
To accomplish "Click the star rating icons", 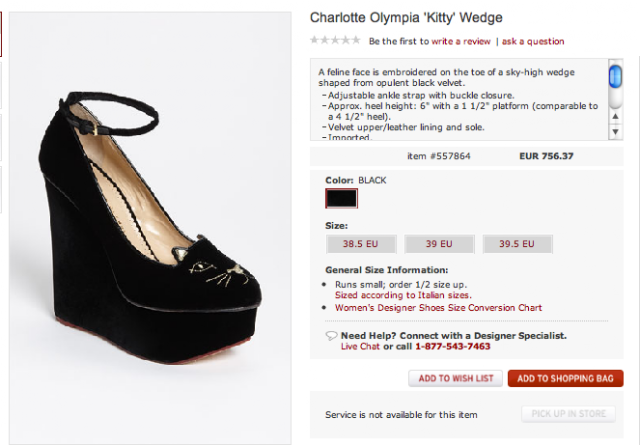I will pos(335,40).
